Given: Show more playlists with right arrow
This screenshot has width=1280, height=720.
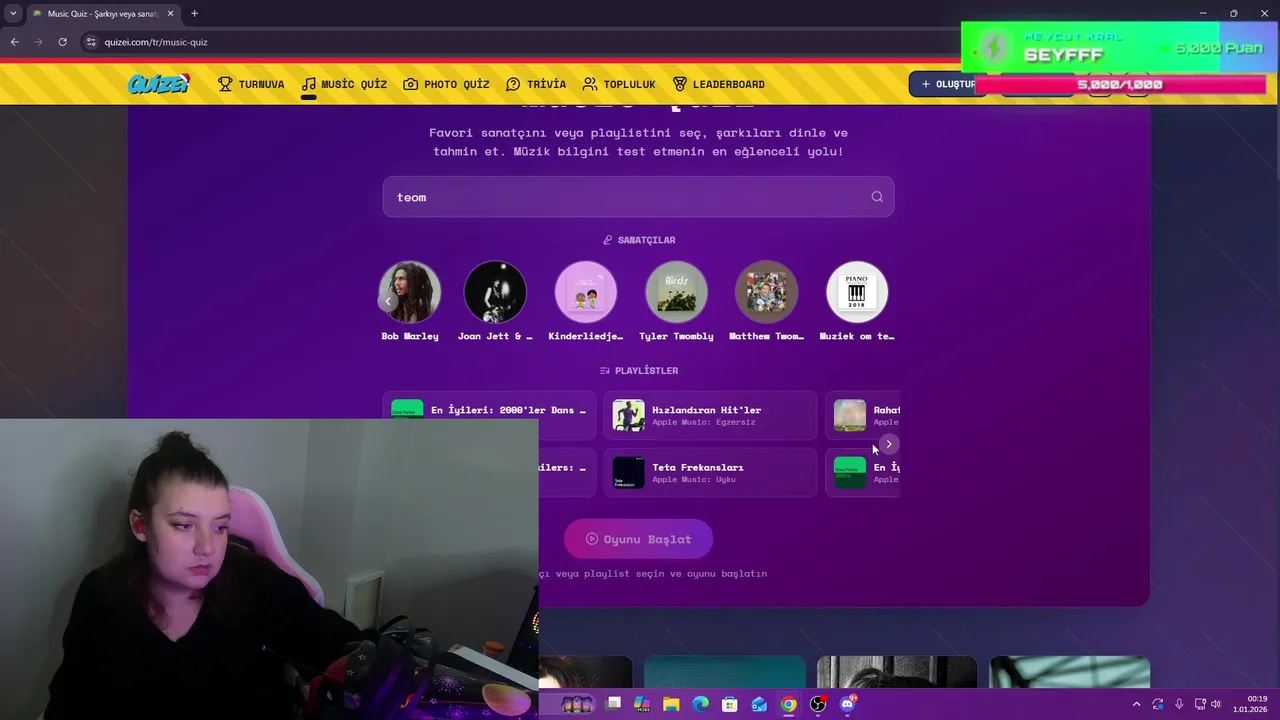Looking at the screenshot, I should click(889, 444).
